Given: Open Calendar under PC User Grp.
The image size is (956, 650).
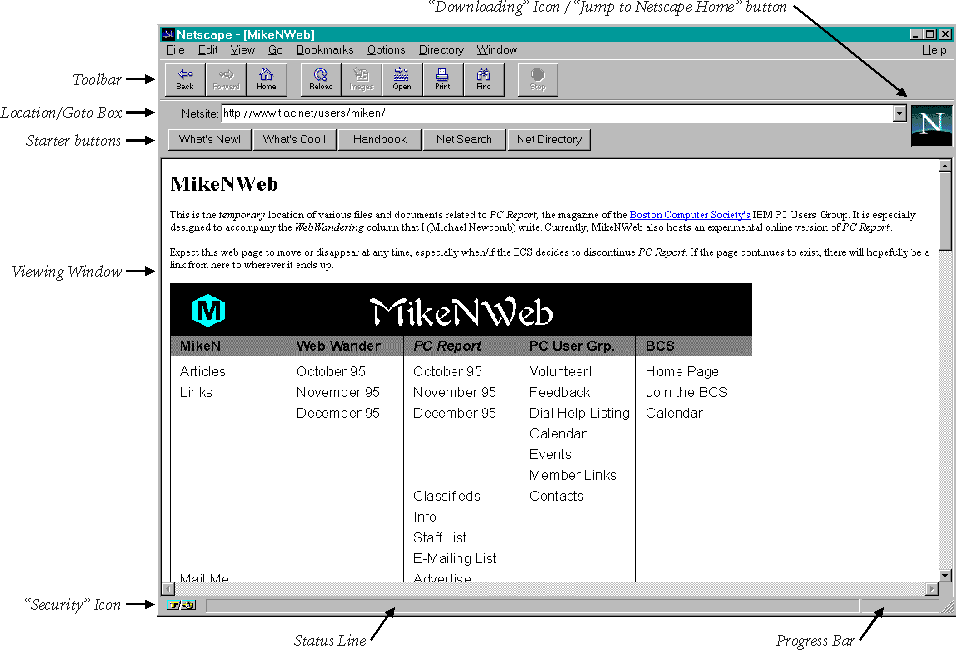Looking at the screenshot, I should 558,434.
